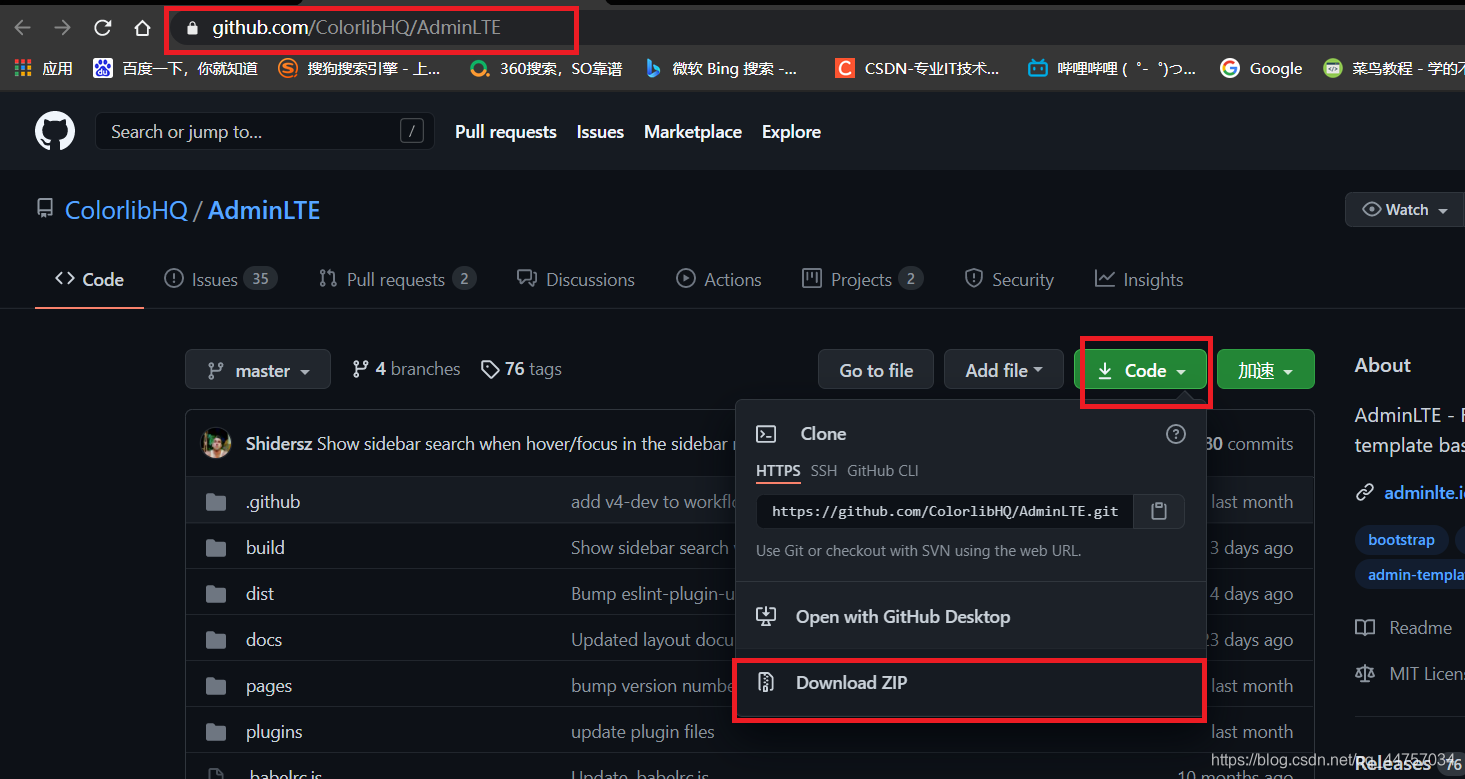Open the Apps grid bookmark icon
The image size is (1465, 779).
23,68
